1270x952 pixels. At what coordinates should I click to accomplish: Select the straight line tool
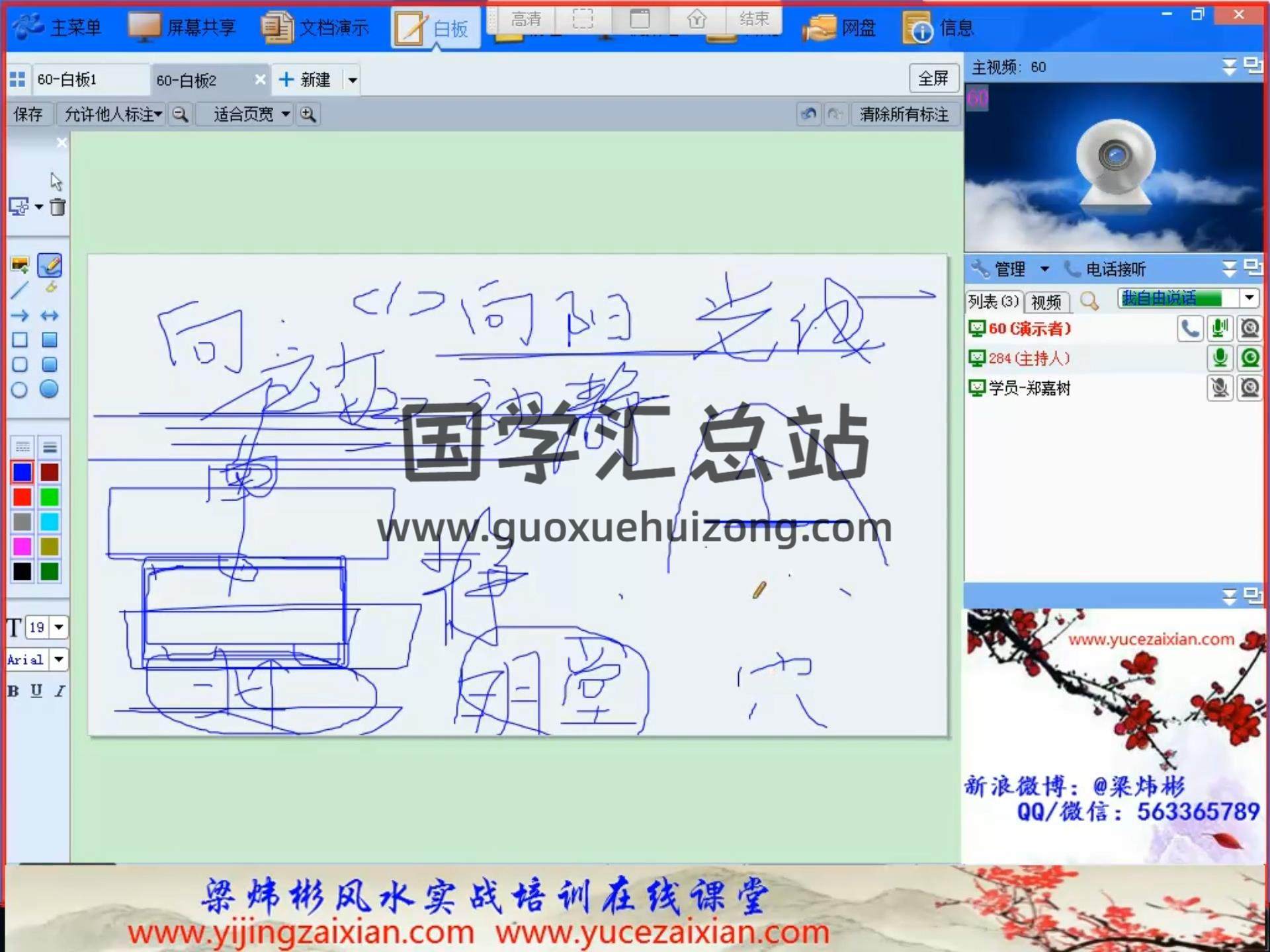pyautogui.click(x=20, y=290)
